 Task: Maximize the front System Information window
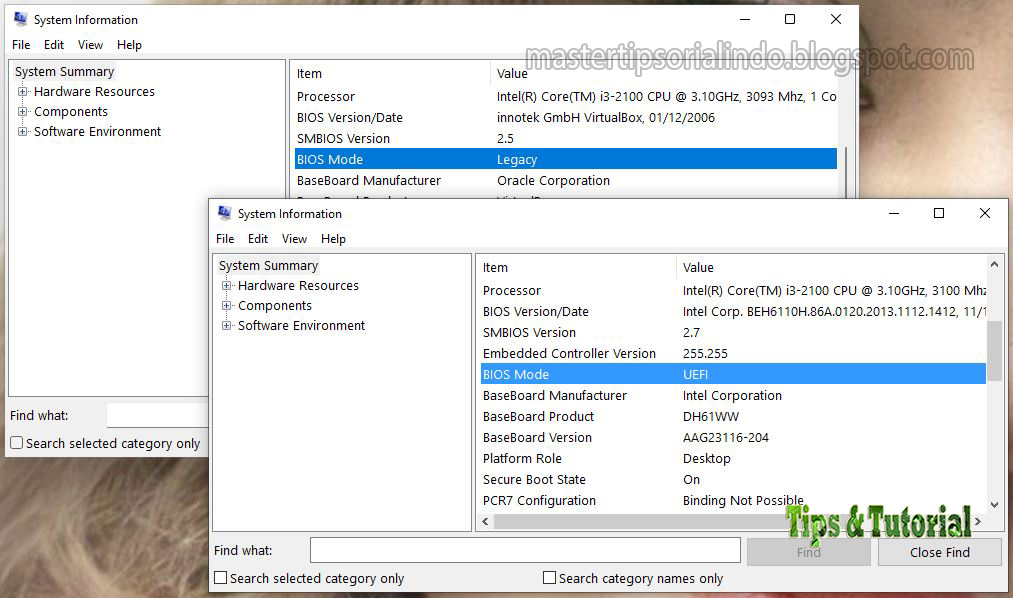[x=939, y=213]
